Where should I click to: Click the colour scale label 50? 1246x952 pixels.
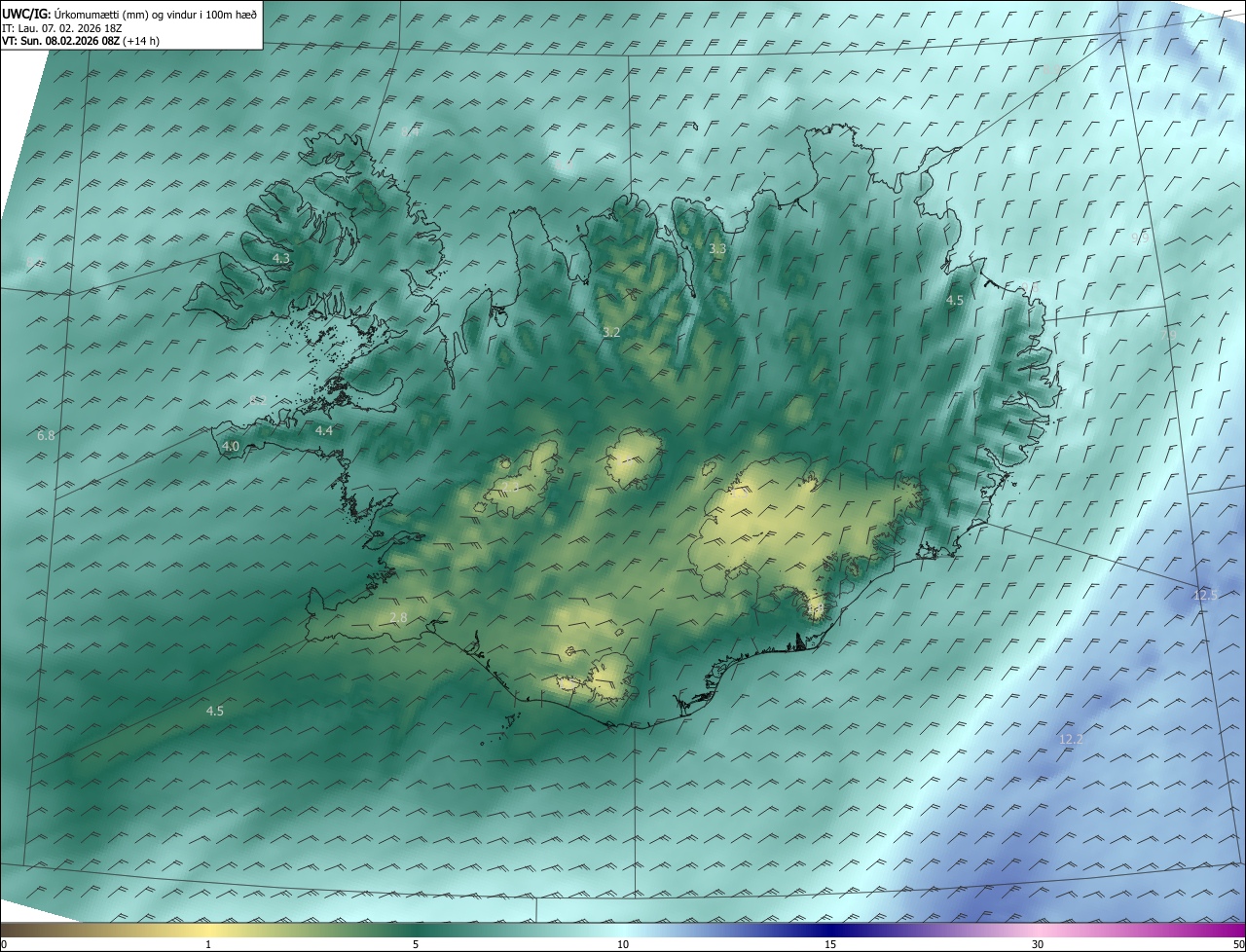pos(1238,944)
